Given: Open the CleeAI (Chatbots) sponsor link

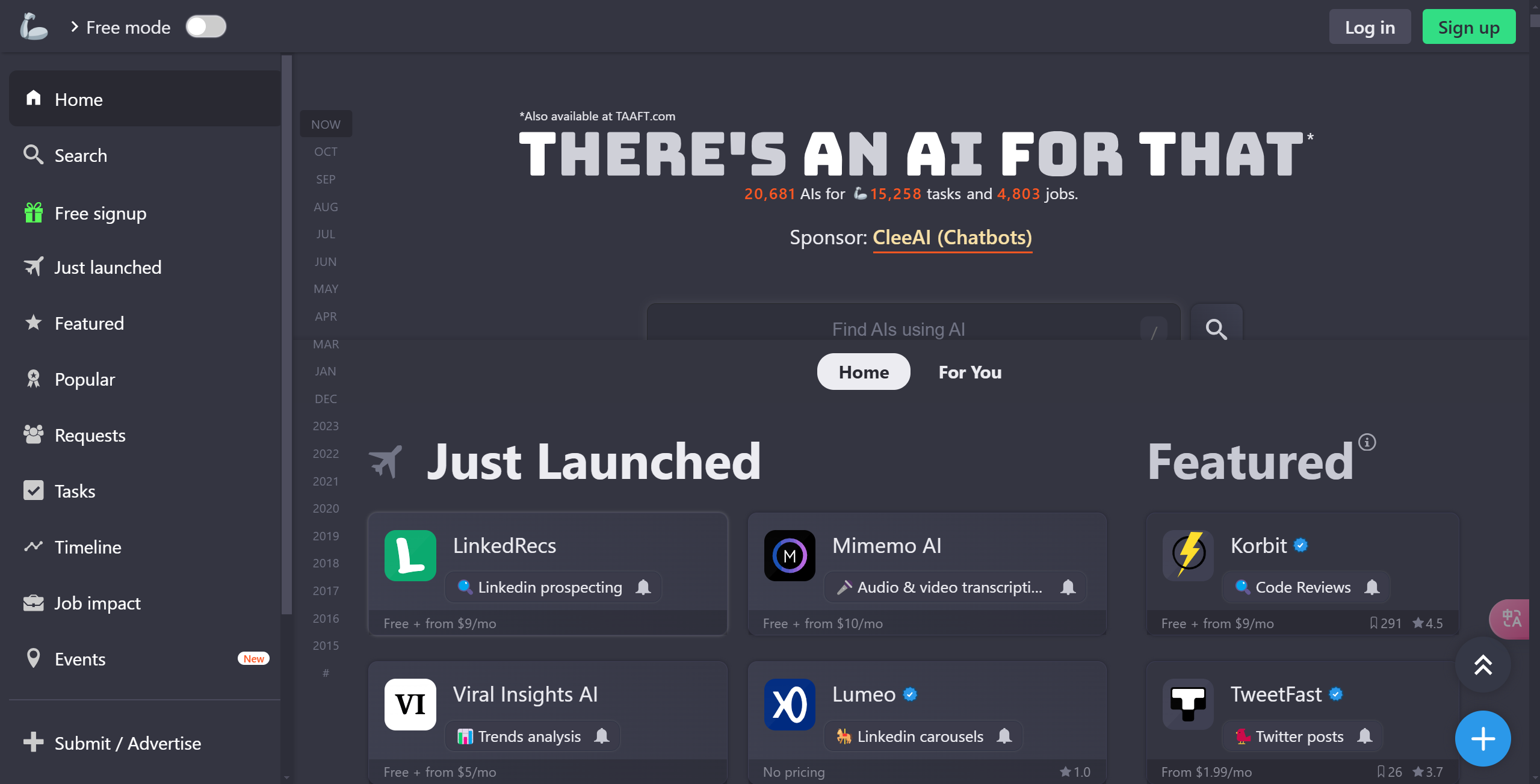Looking at the screenshot, I should [952, 238].
